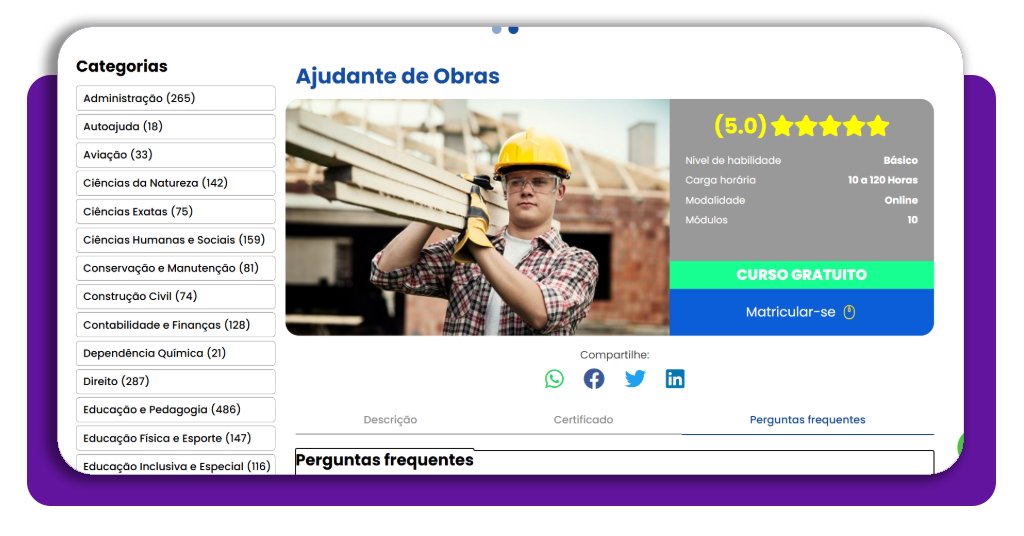The height and width of the screenshot is (536, 1024).
Task: Click the Matricular-se enrollment button
Action: click(801, 312)
